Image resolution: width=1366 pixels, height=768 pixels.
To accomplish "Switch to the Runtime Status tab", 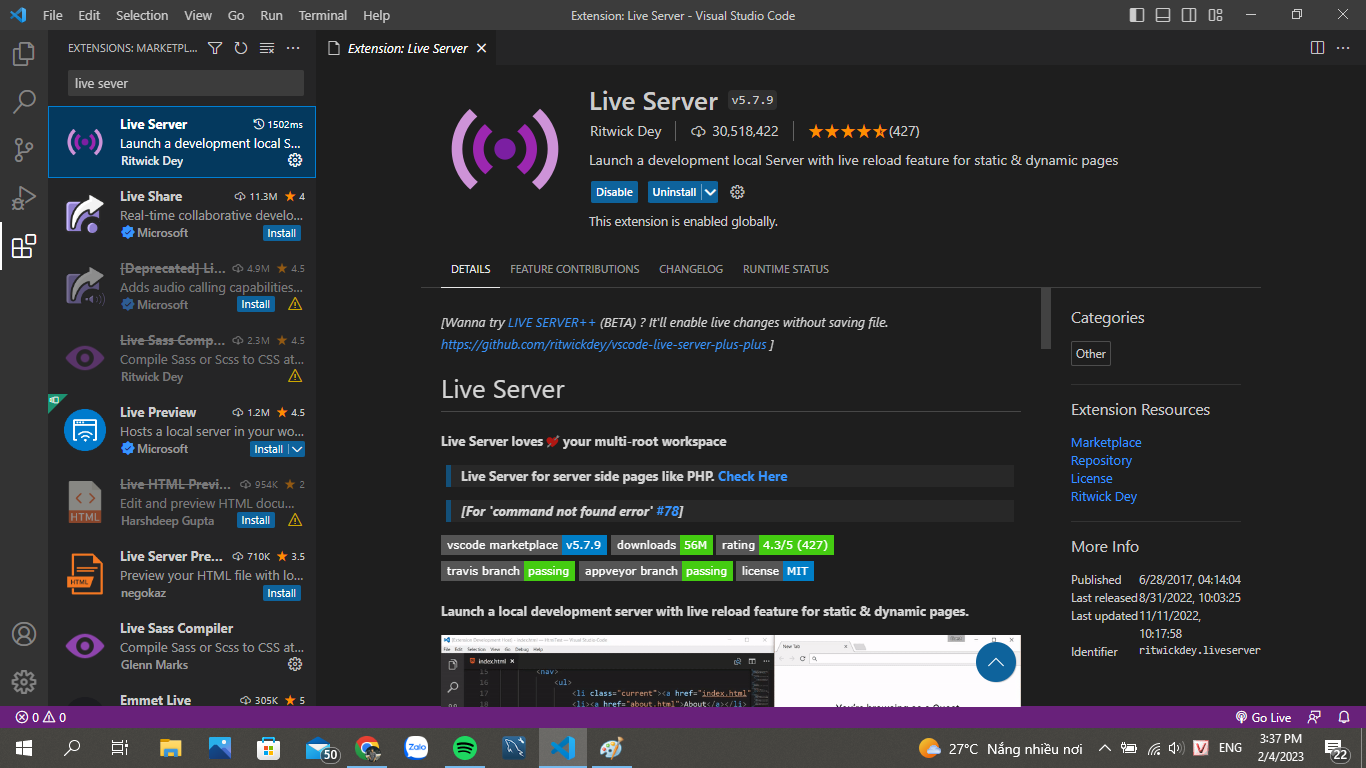I will coord(786,269).
